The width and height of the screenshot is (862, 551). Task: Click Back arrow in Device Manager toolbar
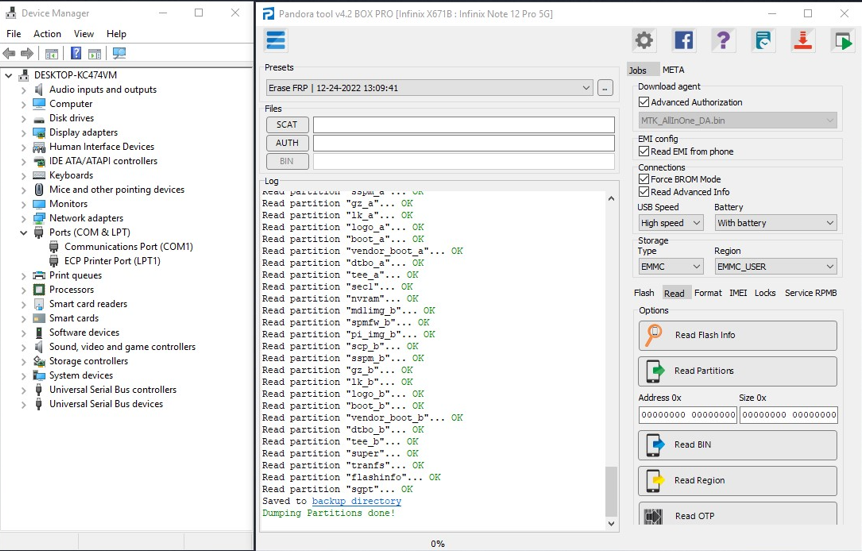click(x=9, y=53)
